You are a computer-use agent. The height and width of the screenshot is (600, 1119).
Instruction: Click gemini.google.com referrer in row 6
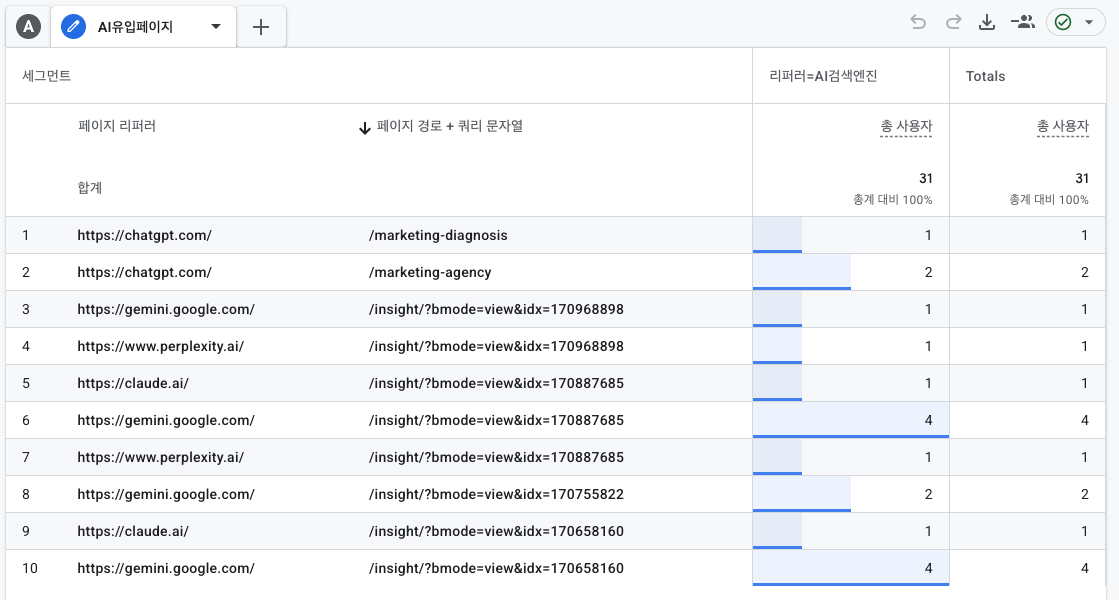[166, 421]
